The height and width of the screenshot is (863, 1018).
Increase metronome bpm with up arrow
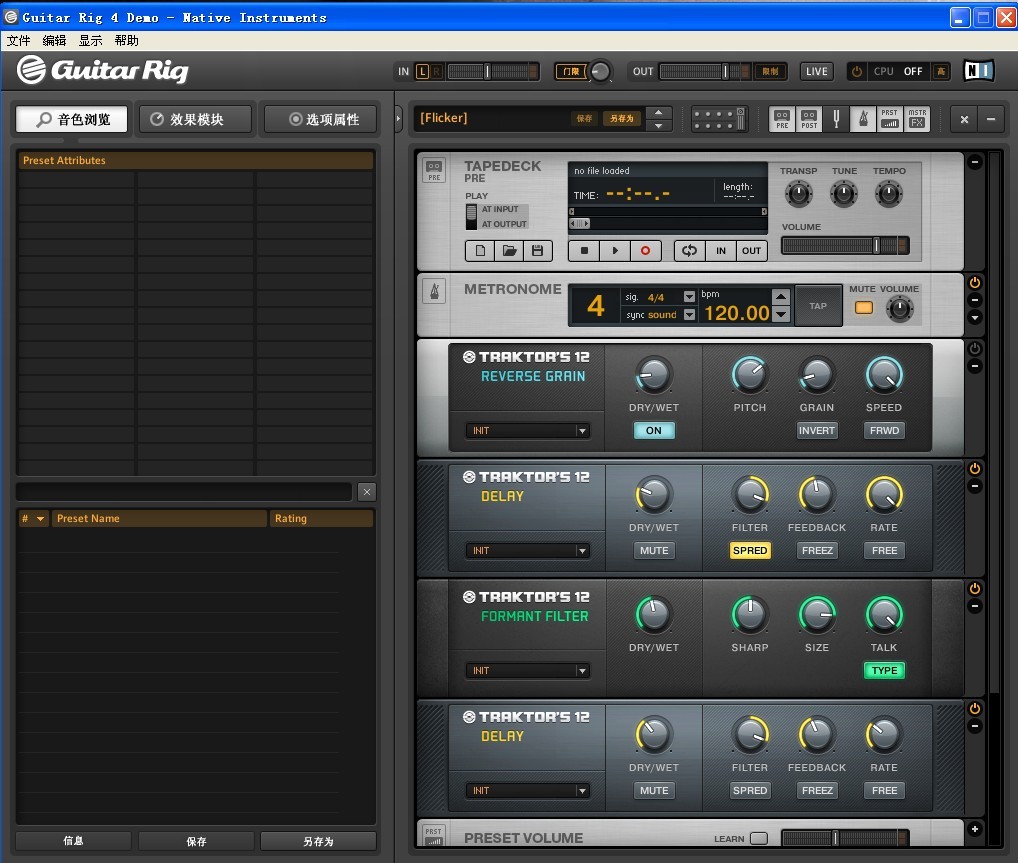click(781, 297)
